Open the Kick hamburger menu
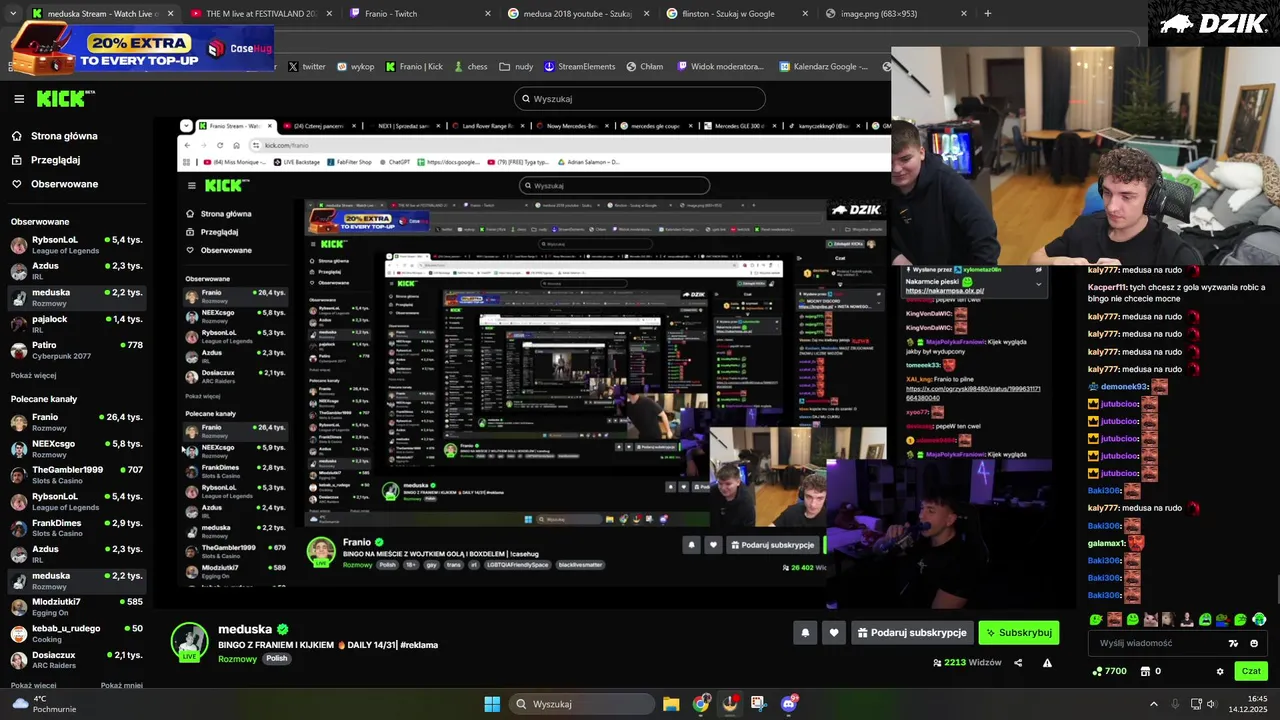 (19, 99)
